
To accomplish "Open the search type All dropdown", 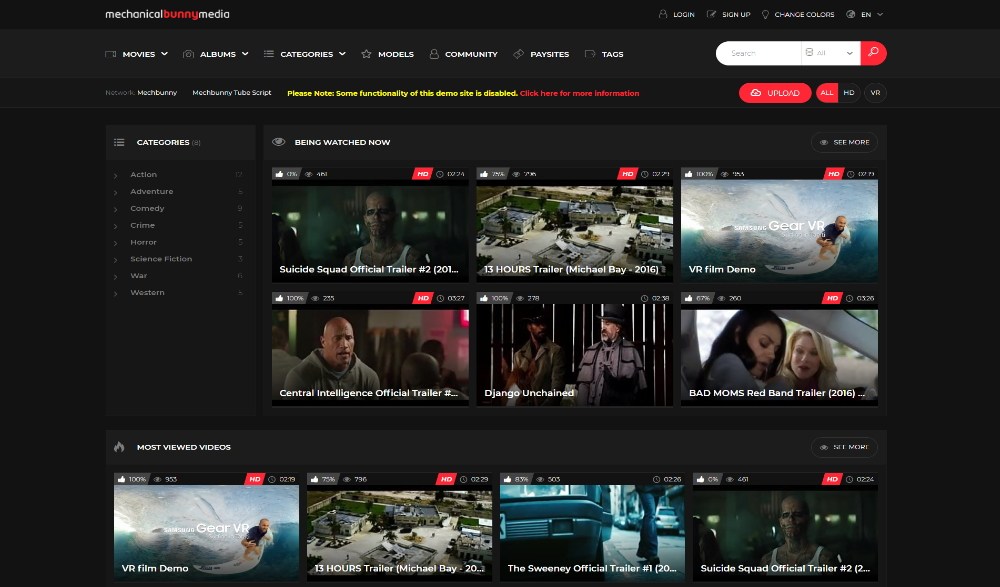I will pos(830,53).
